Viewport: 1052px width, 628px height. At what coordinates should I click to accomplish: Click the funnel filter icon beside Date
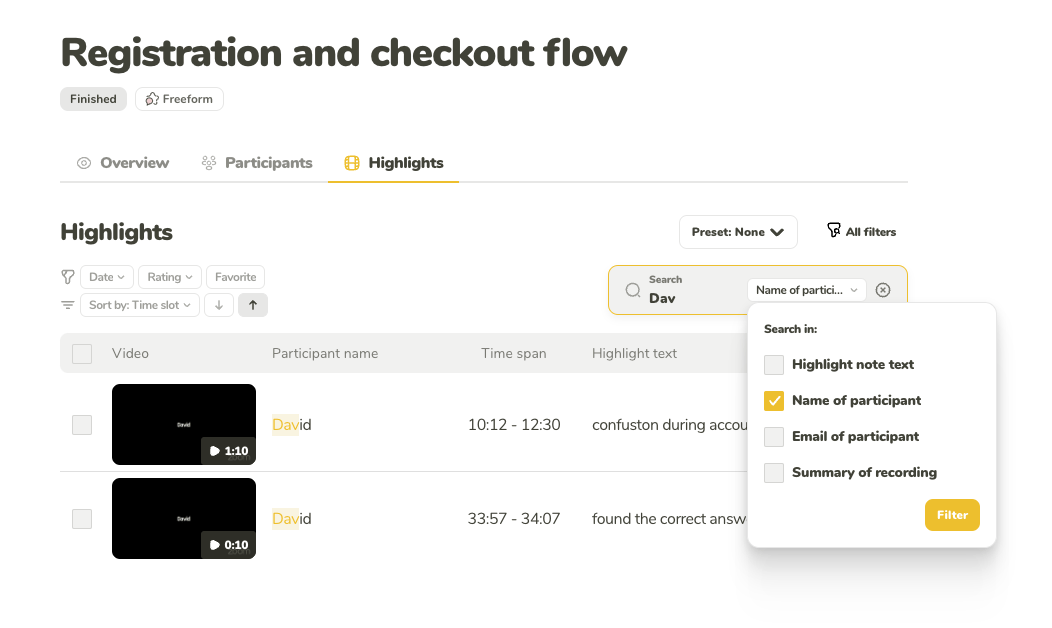(x=68, y=277)
